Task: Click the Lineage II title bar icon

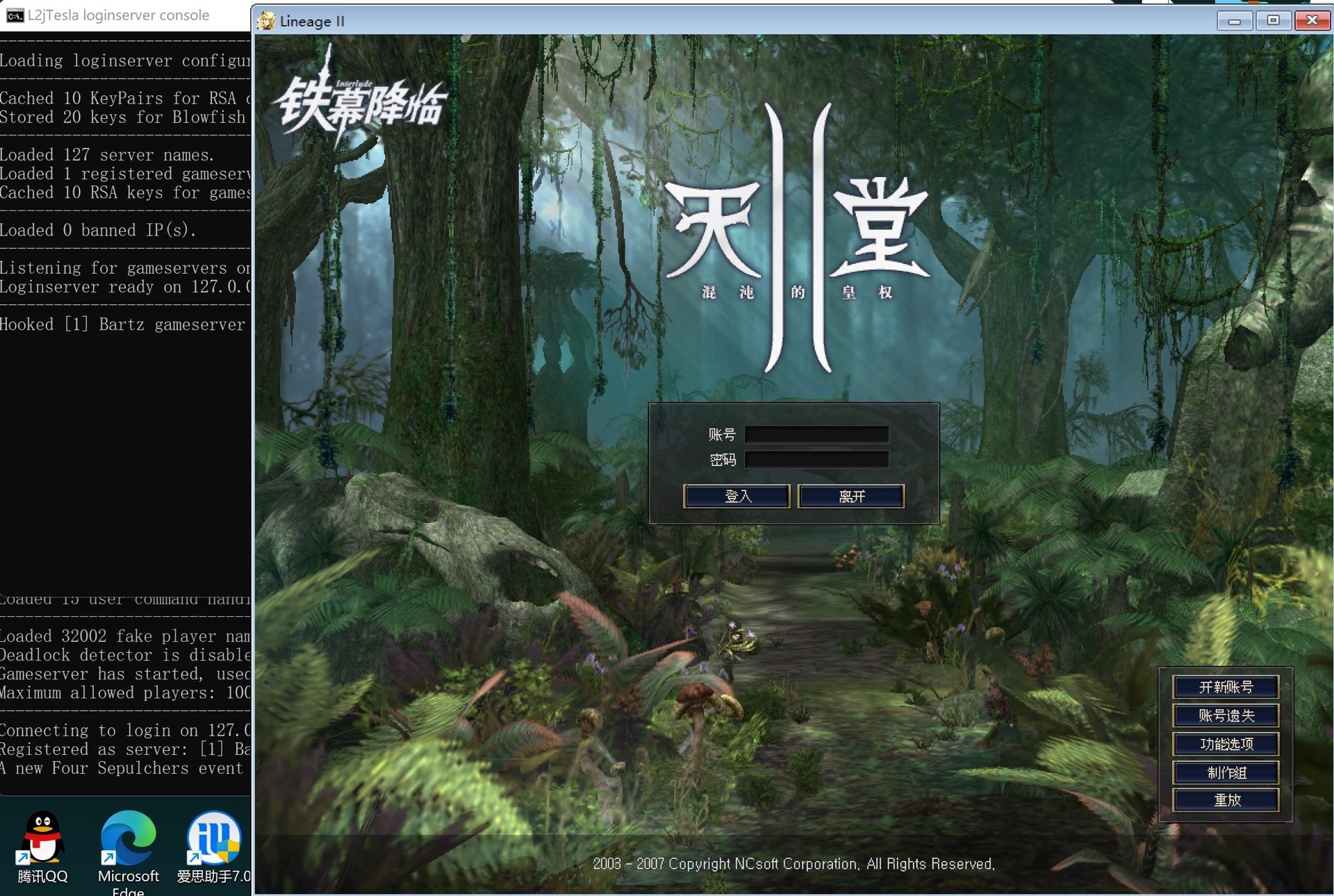Action: pos(267,21)
